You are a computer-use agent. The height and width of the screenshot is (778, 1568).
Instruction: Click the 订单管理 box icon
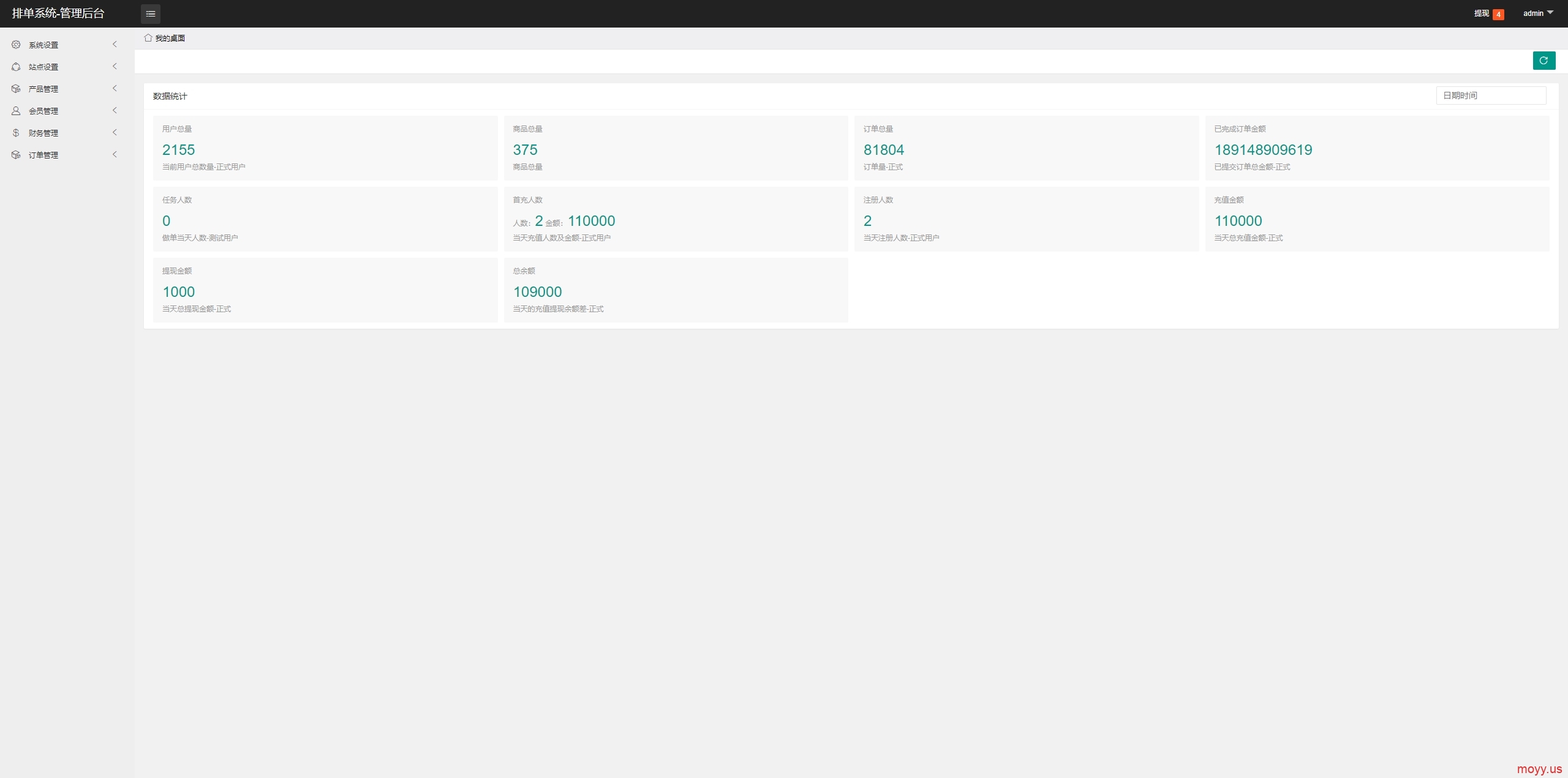(x=16, y=155)
